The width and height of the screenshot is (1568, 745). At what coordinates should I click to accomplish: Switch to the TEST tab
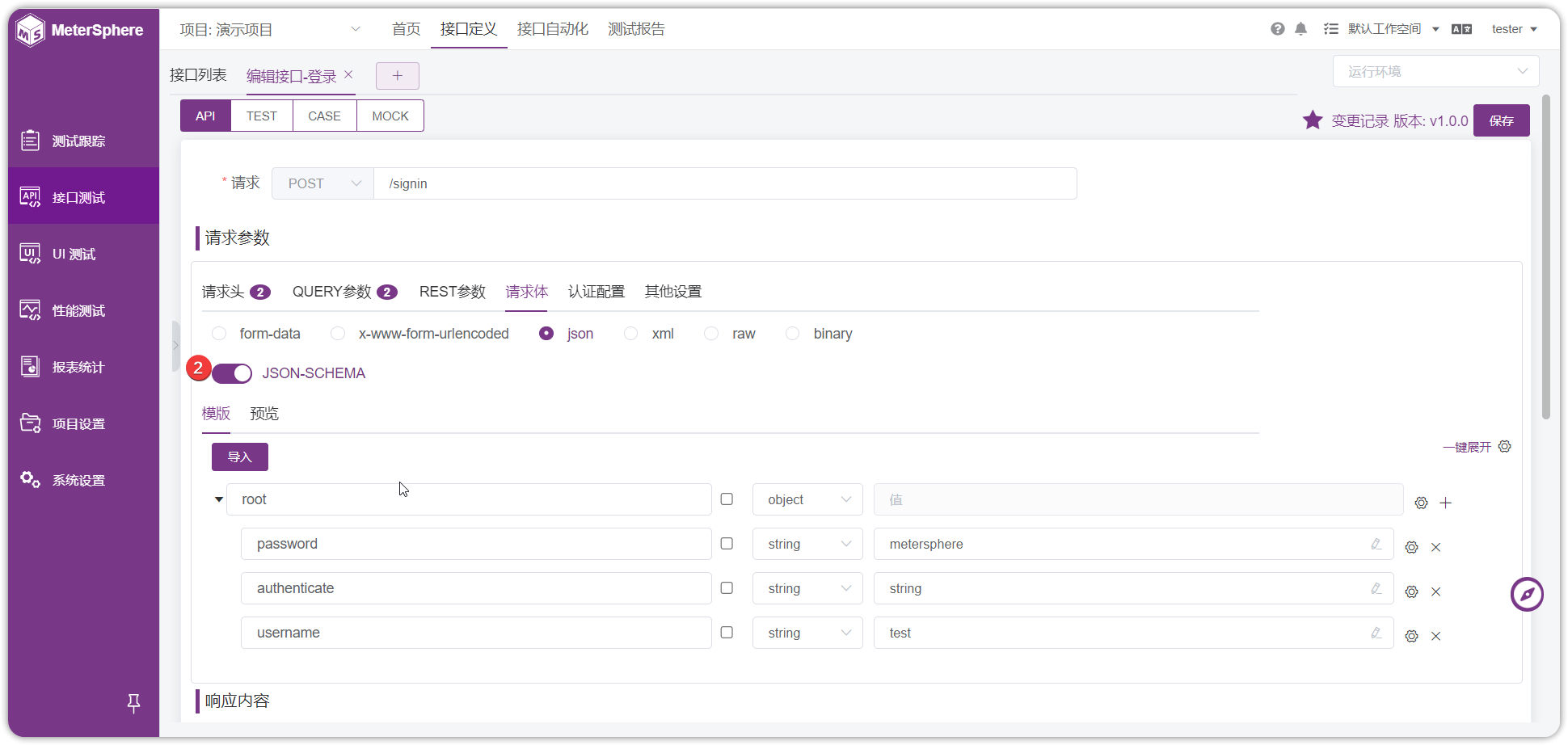[262, 116]
